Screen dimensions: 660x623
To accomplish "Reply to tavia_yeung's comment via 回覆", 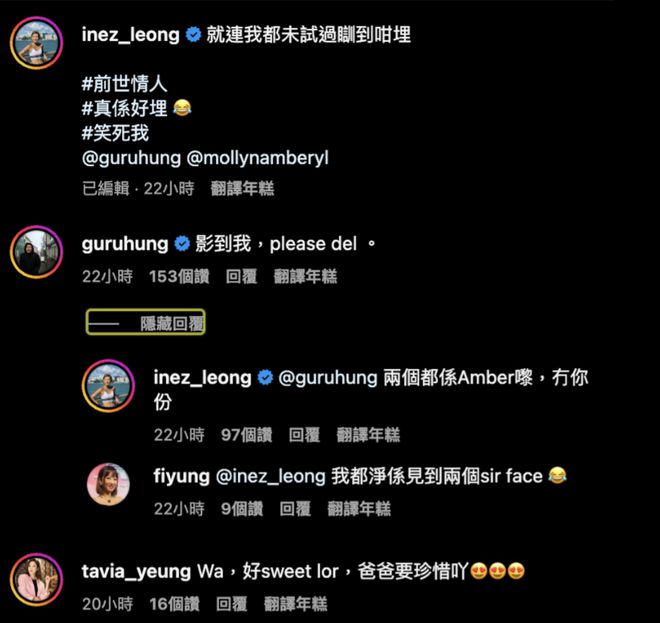I will (232, 604).
